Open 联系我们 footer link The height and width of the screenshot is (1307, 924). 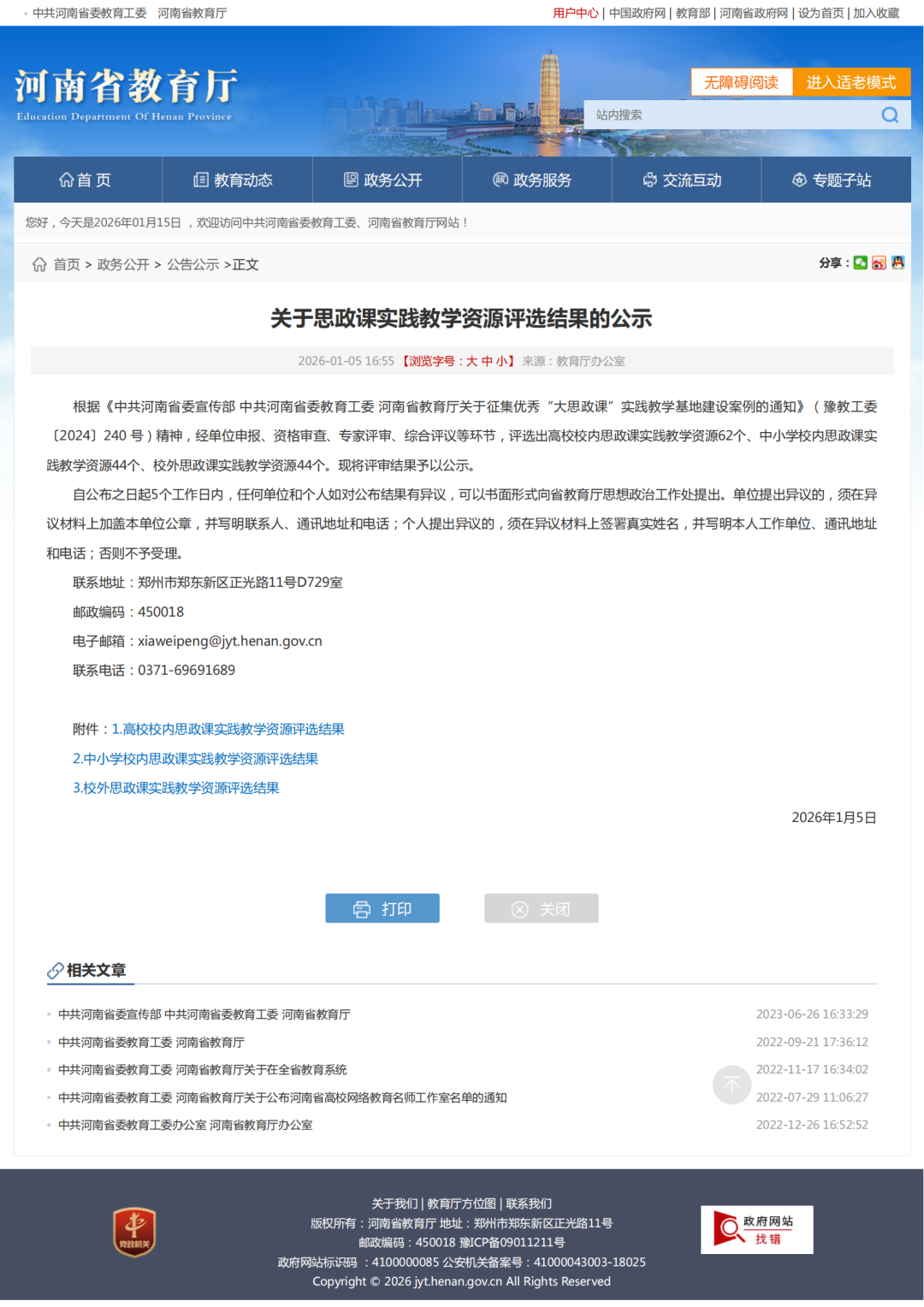coord(529,1204)
